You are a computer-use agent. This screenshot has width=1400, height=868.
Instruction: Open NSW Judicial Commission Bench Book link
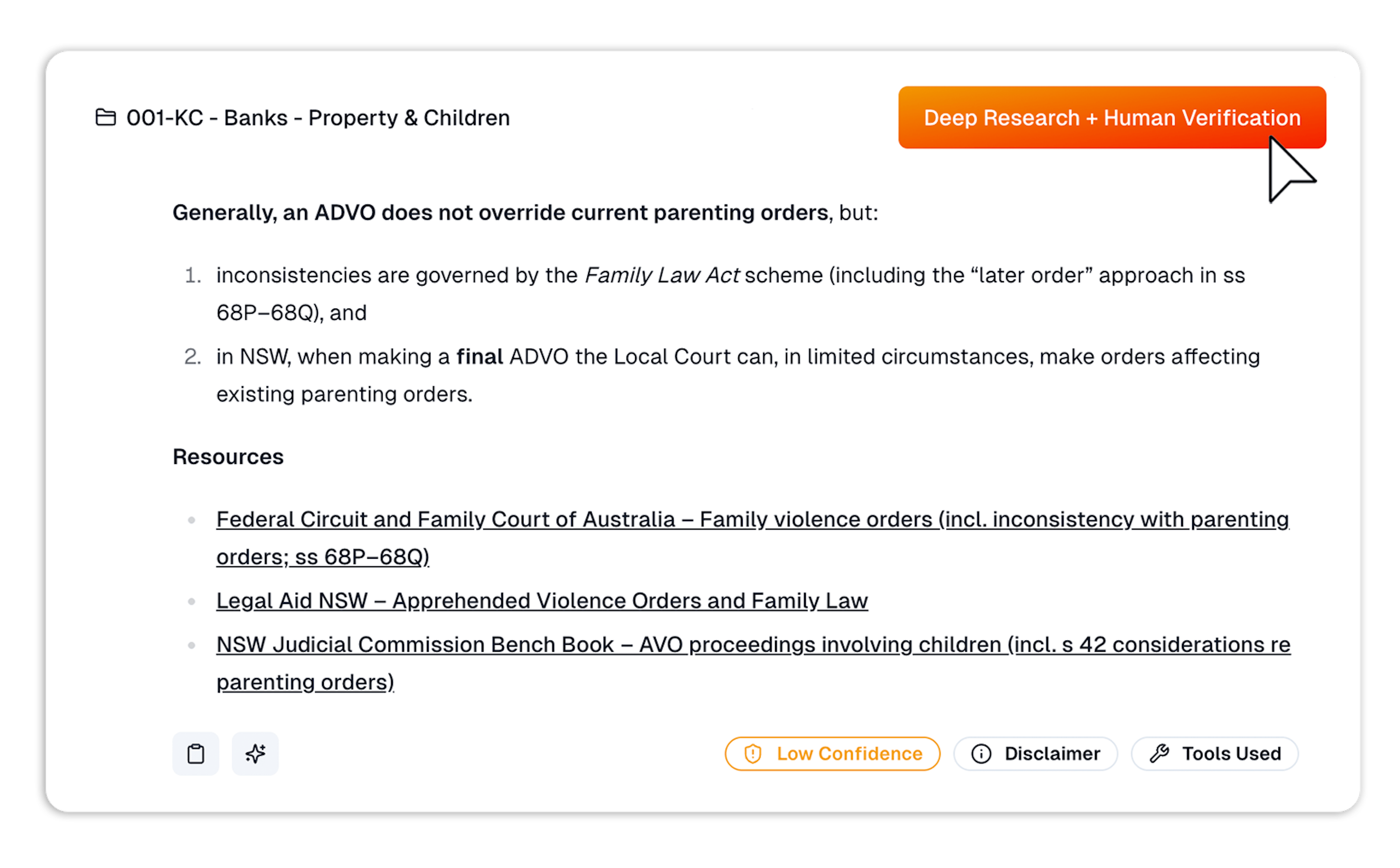pos(753,645)
